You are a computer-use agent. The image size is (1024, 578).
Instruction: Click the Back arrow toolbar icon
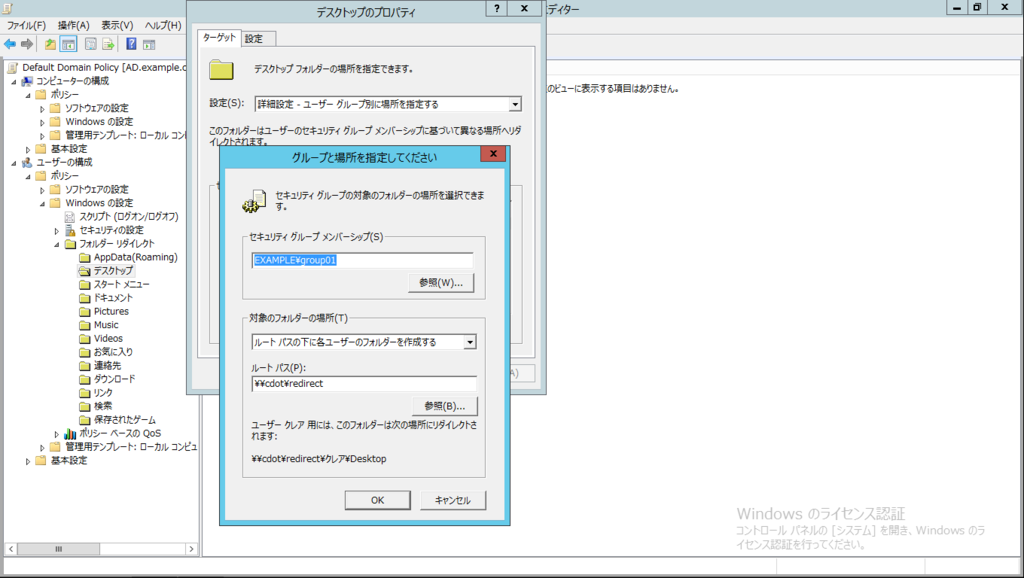click(x=10, y=44)
